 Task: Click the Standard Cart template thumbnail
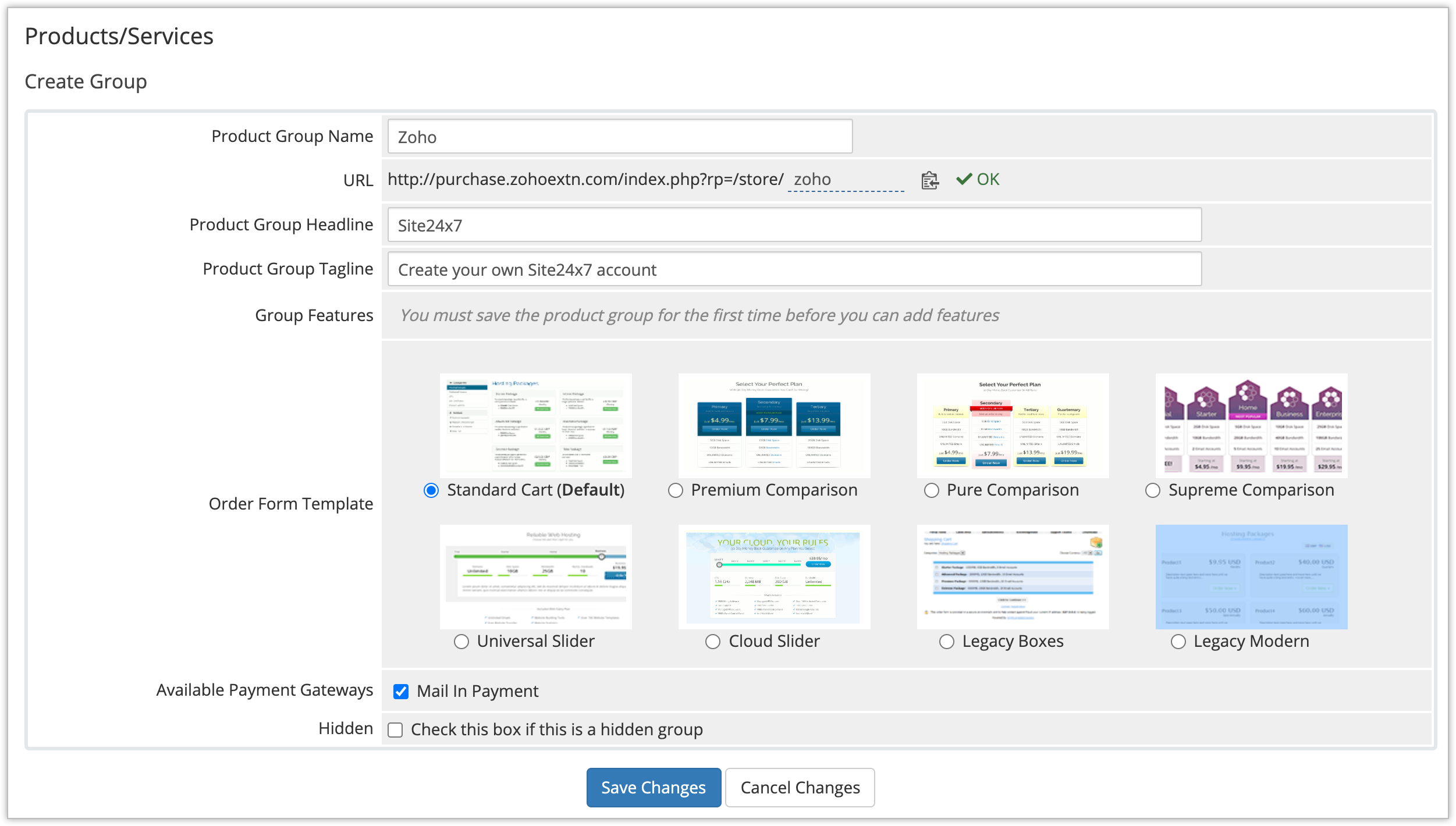click(x=535, y=425)
